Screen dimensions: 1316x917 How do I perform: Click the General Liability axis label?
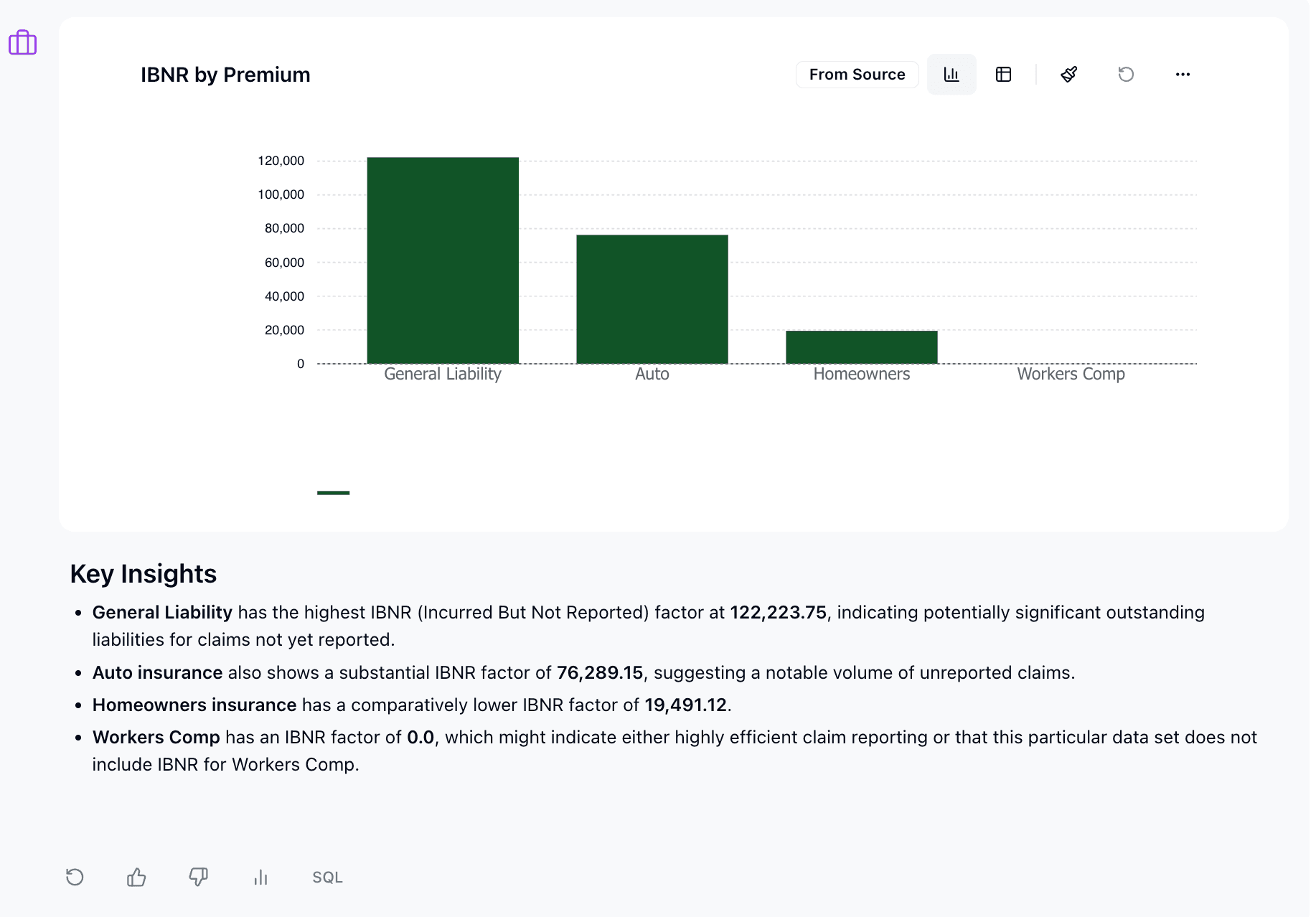pos(443,374)
